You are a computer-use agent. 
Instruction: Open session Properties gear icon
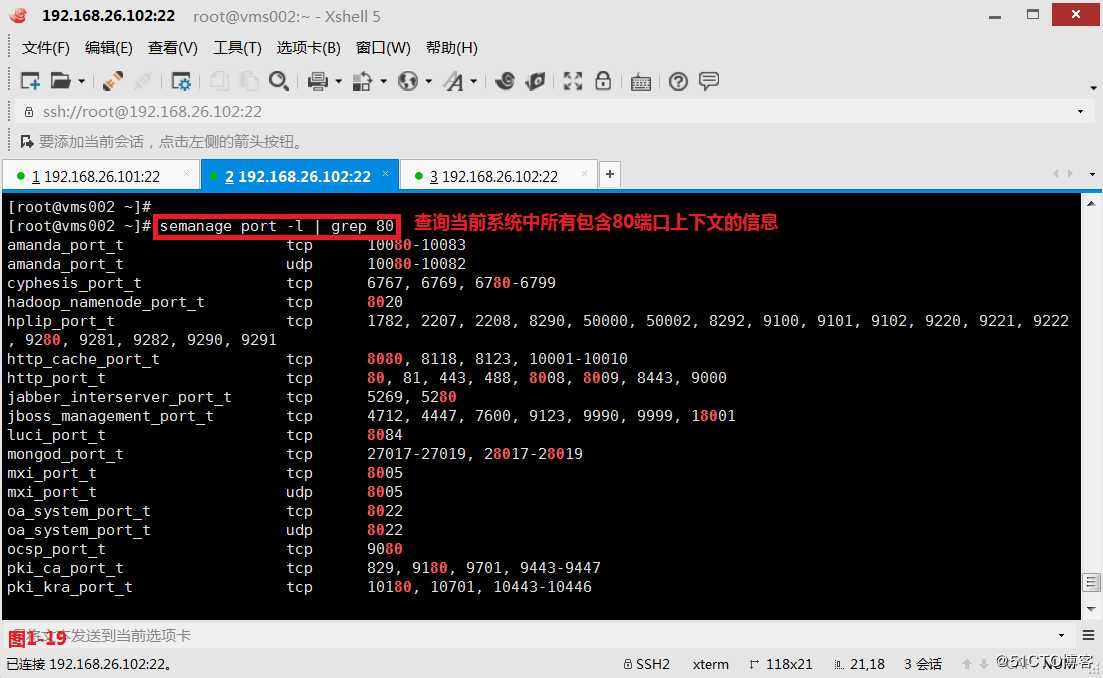pos(181,82)
